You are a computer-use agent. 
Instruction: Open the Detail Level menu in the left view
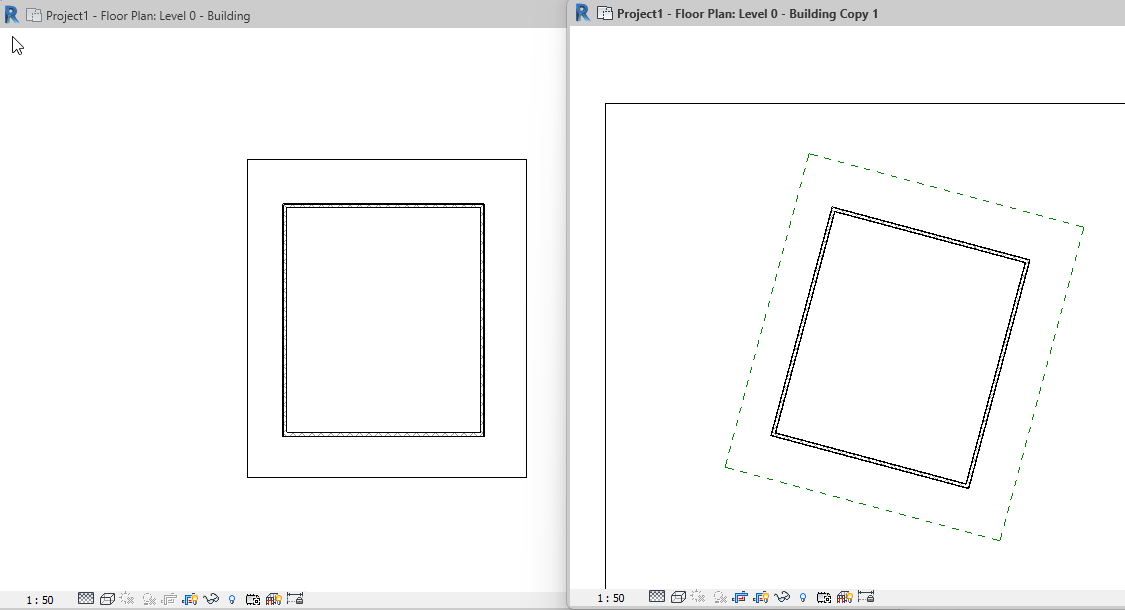87,598
